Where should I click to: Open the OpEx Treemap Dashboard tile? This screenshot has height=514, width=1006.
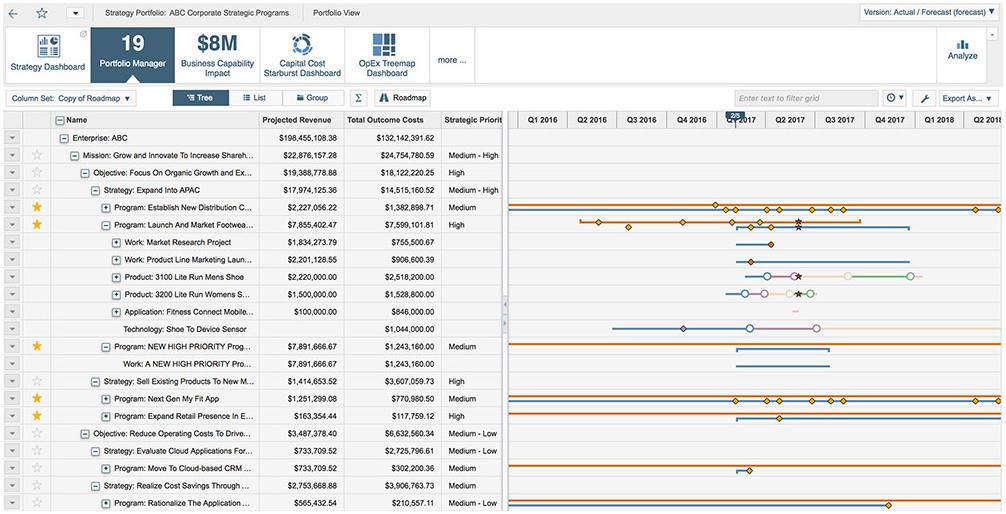tap(387, 55)
